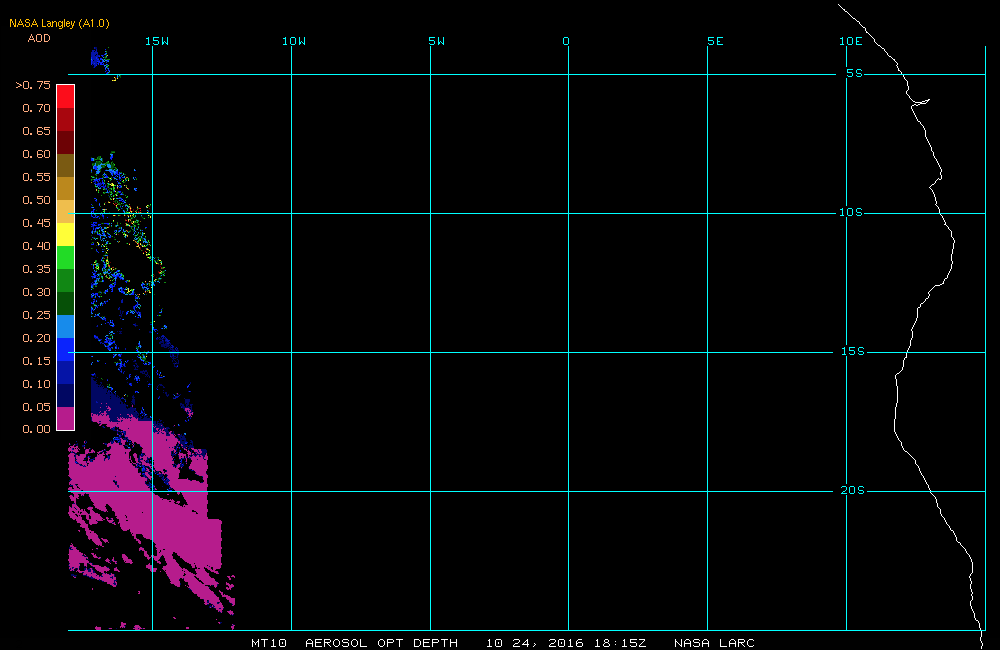1000x650 pixels.
Task: Click the MT10 caption text
Action: point(268,643)
